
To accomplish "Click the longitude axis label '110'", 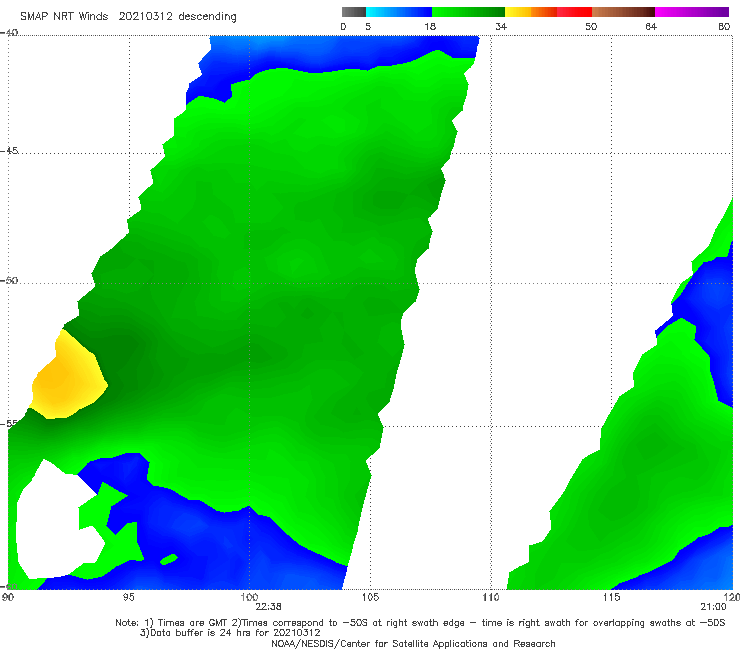I will pos(491,597).
